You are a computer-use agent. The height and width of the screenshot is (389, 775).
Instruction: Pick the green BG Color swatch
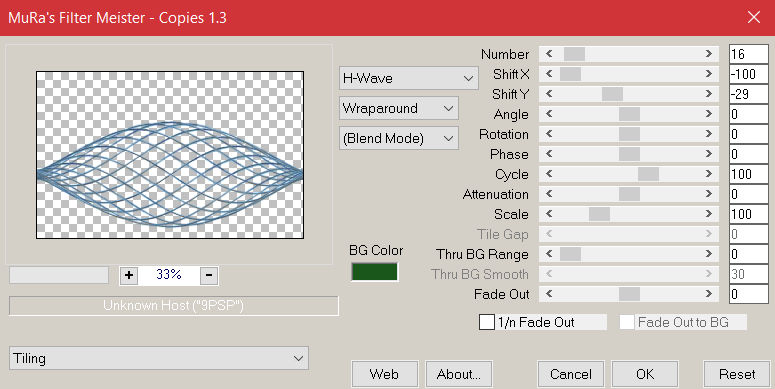(x=375, y=272)
